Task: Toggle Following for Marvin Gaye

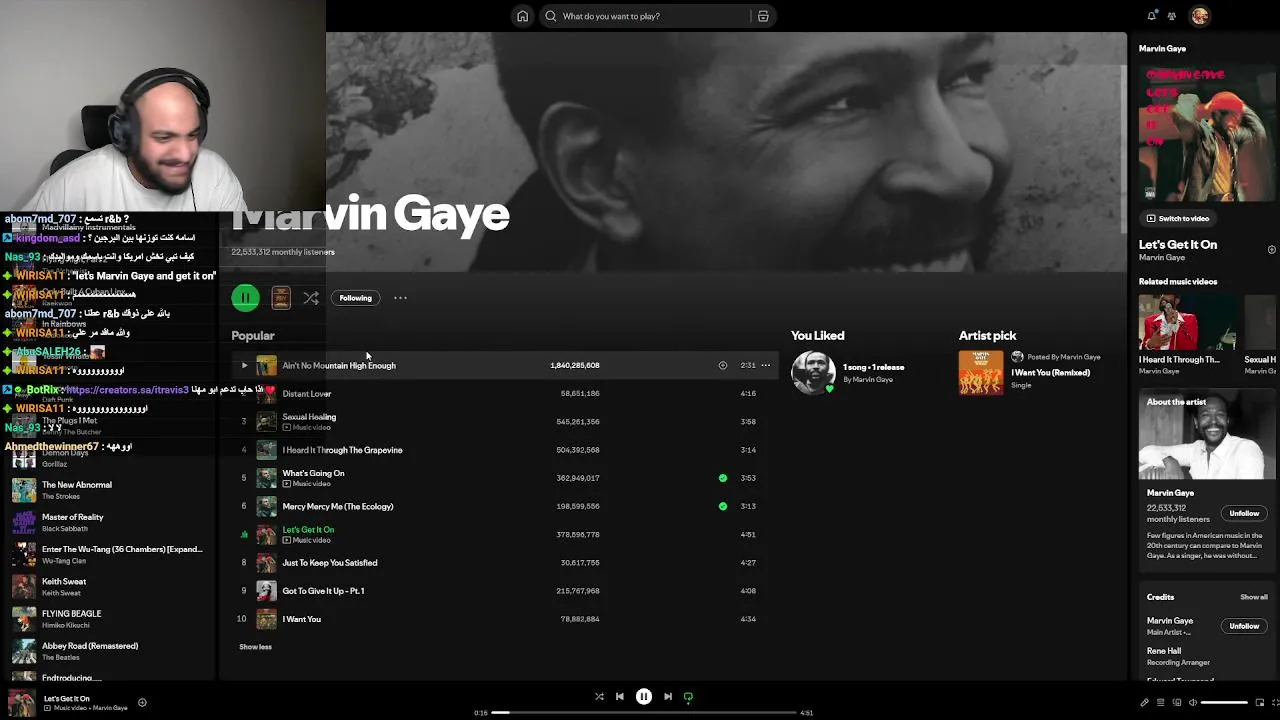Action: (x=355, y=298)
